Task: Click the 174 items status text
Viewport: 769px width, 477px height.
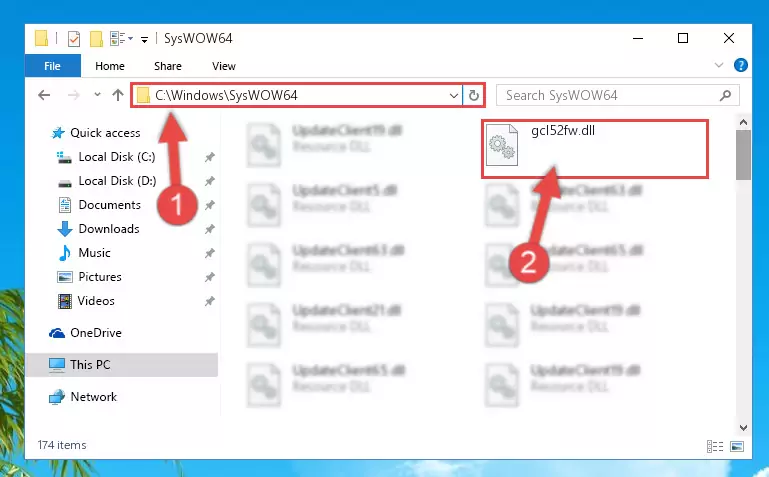Action: coord(62,445)
